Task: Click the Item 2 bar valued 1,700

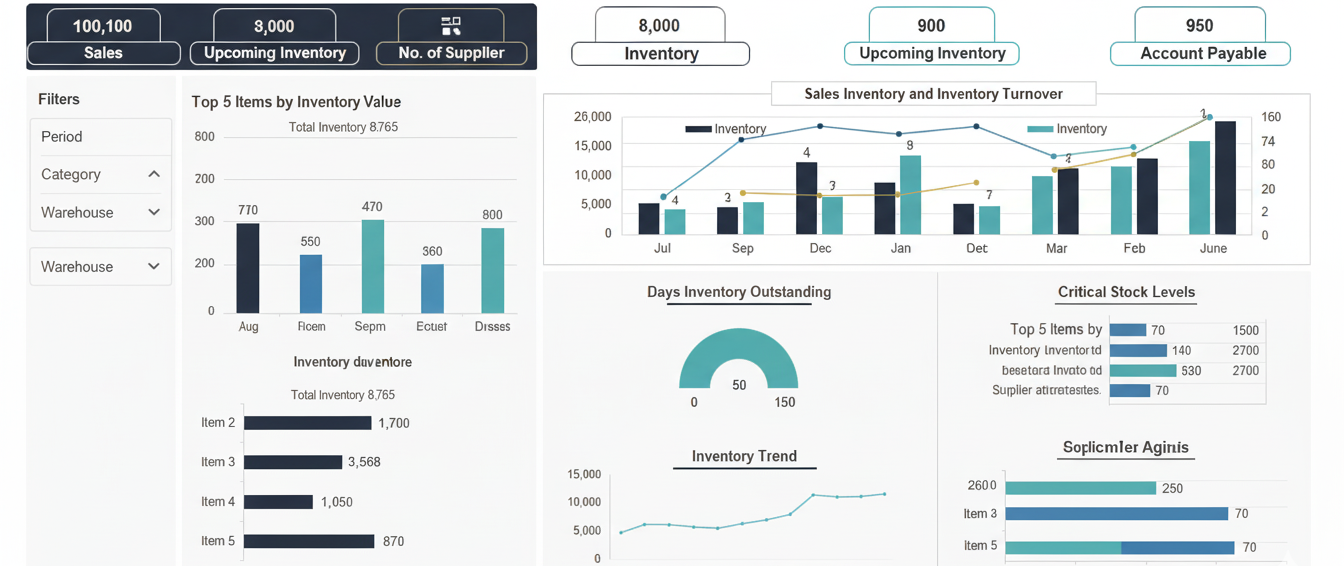Action: point(307,423)
